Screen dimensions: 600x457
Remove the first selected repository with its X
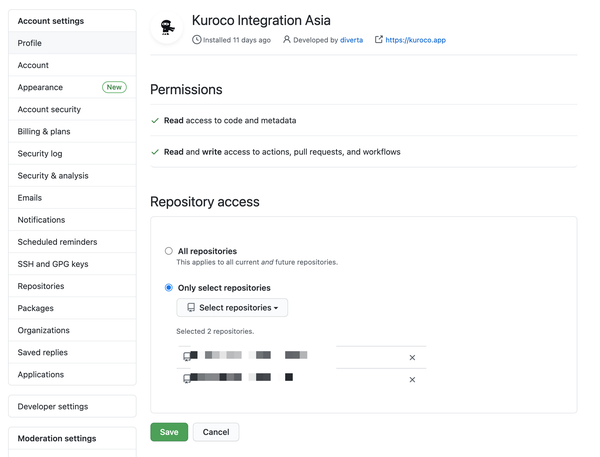point(412,357)
